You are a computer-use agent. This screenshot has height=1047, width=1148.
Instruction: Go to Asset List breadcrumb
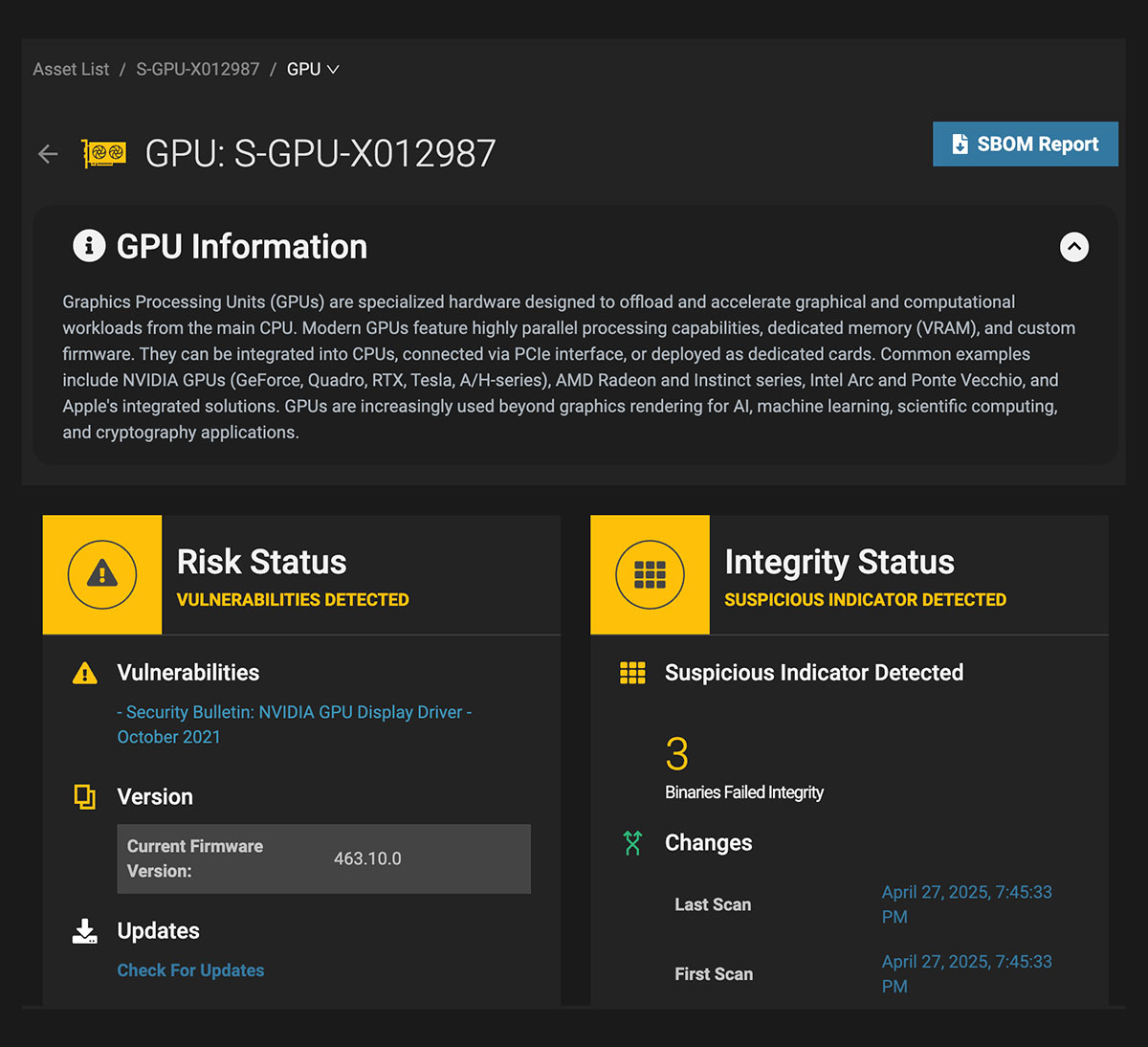click(71, 69)
